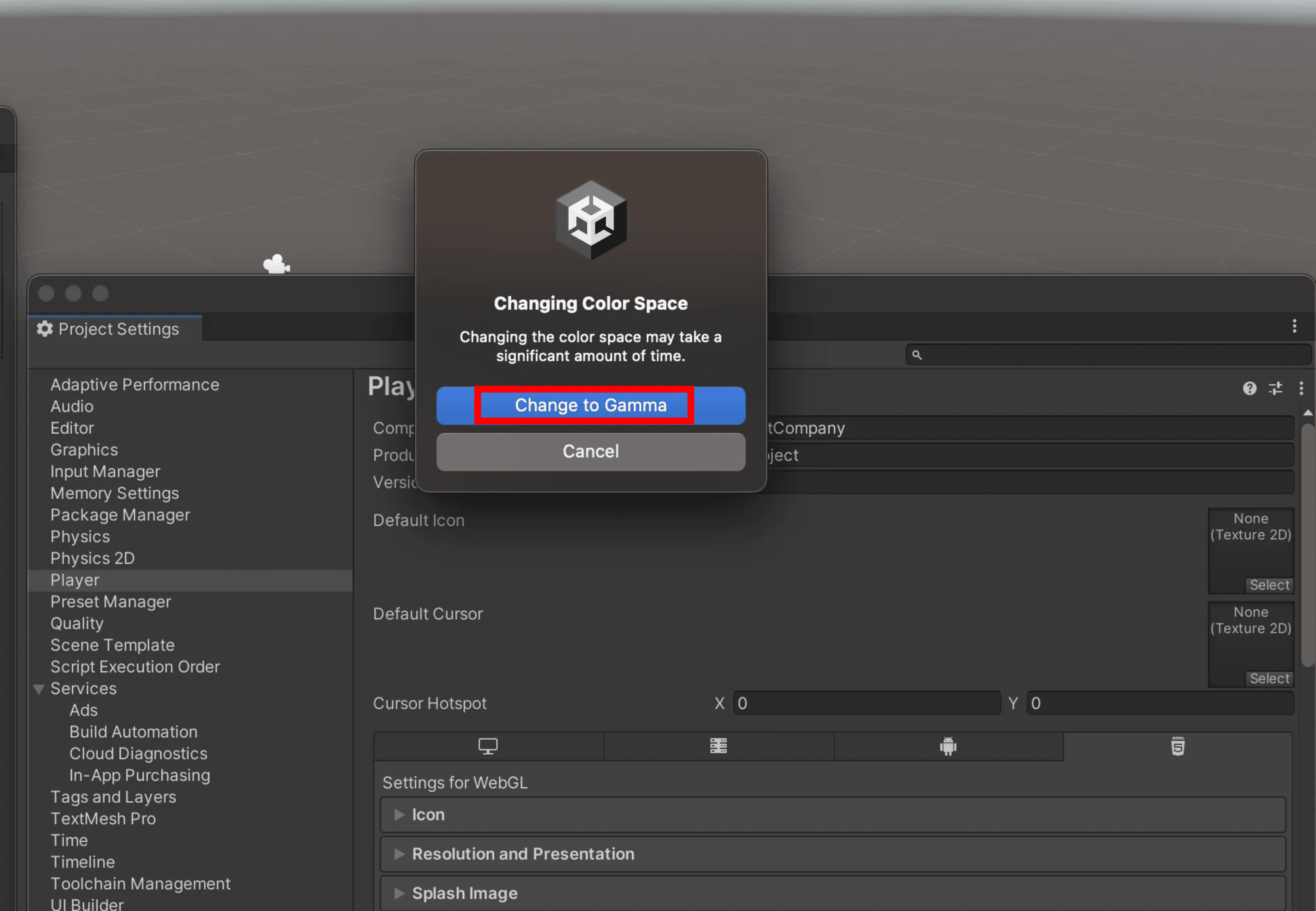The height and width of the screenshot is (911, 1316).
Task: Click the search magnifier icon
Action: click(x=917, y=355)
